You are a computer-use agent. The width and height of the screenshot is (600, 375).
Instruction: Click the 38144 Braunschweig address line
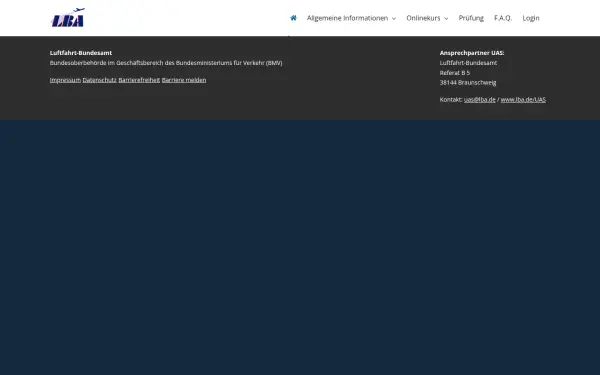[x=468, y=83]
